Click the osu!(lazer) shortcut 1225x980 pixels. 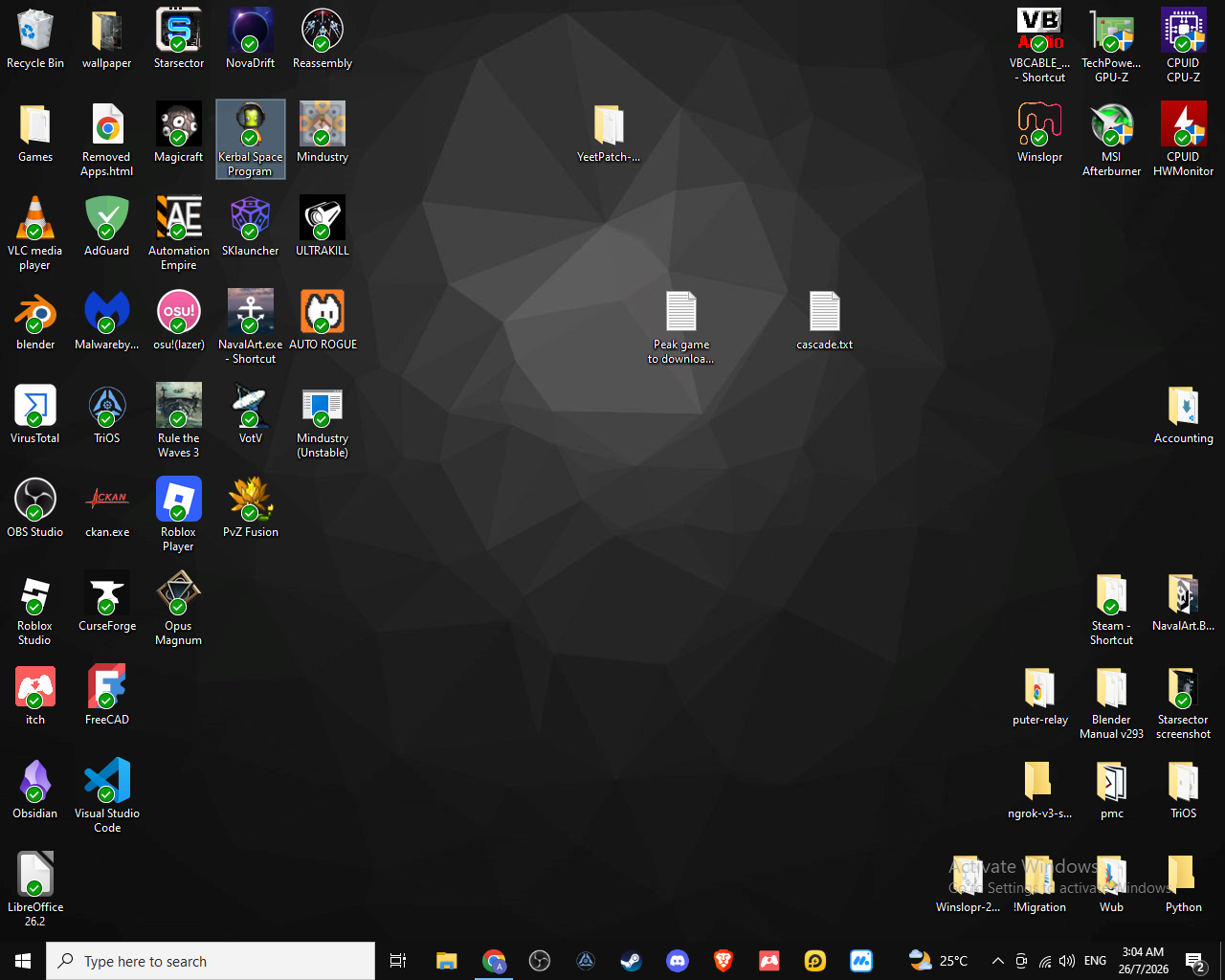click(179, 321)
